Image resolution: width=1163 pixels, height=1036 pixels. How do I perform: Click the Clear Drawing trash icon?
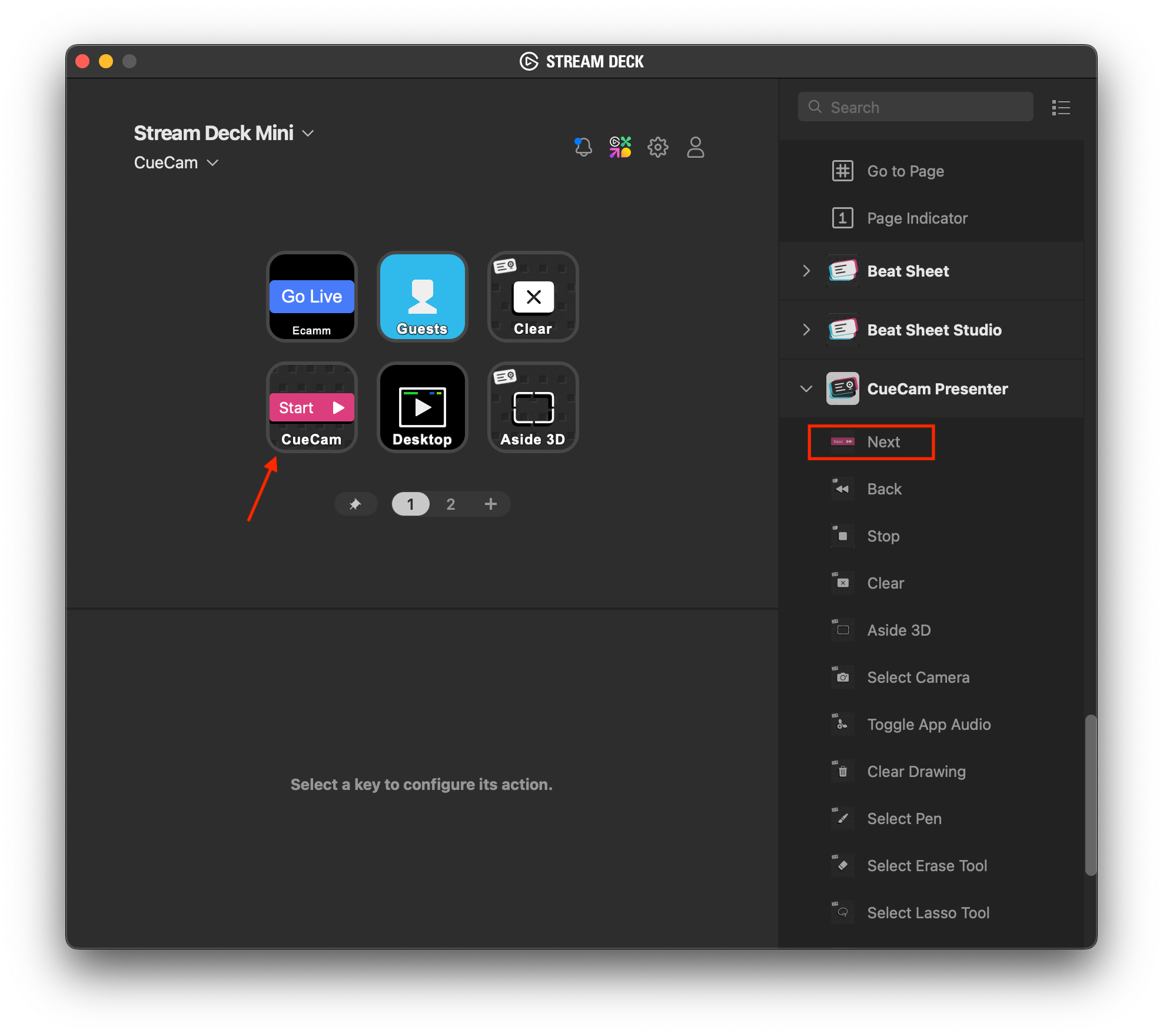(x=842, y=771)
